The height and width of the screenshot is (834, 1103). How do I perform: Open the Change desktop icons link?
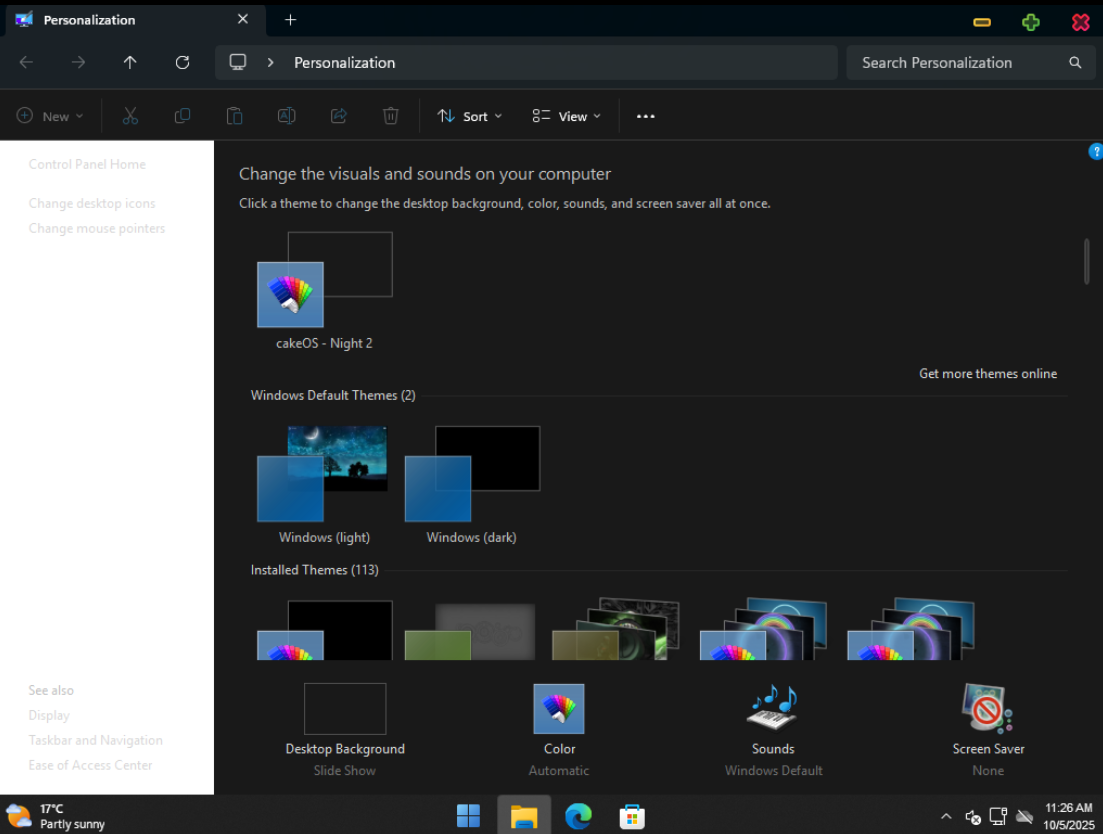pyautogui.click(x=92, y=203)
